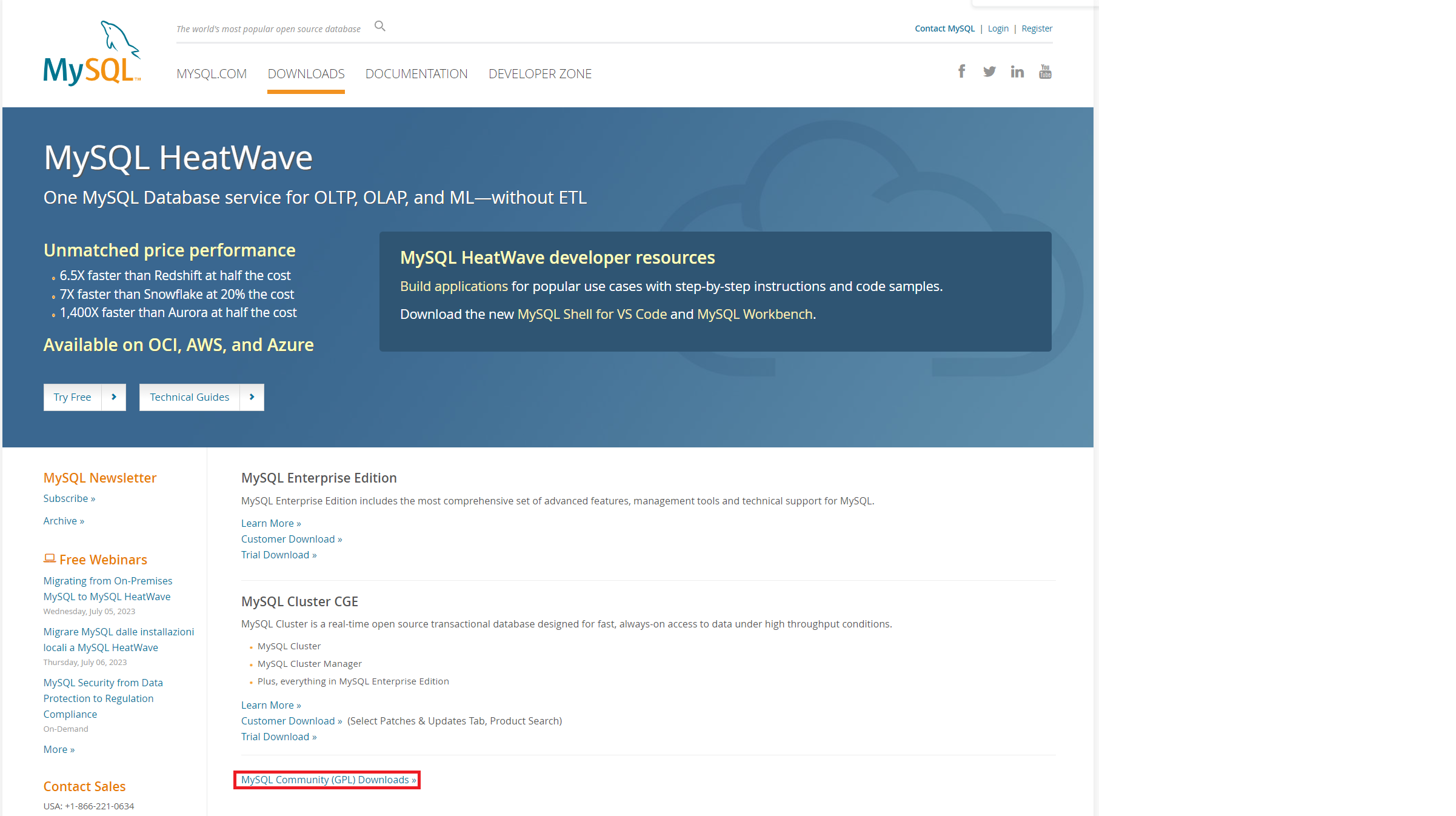
Task: Open the search magnifier icon
Action: coord(380,26)
